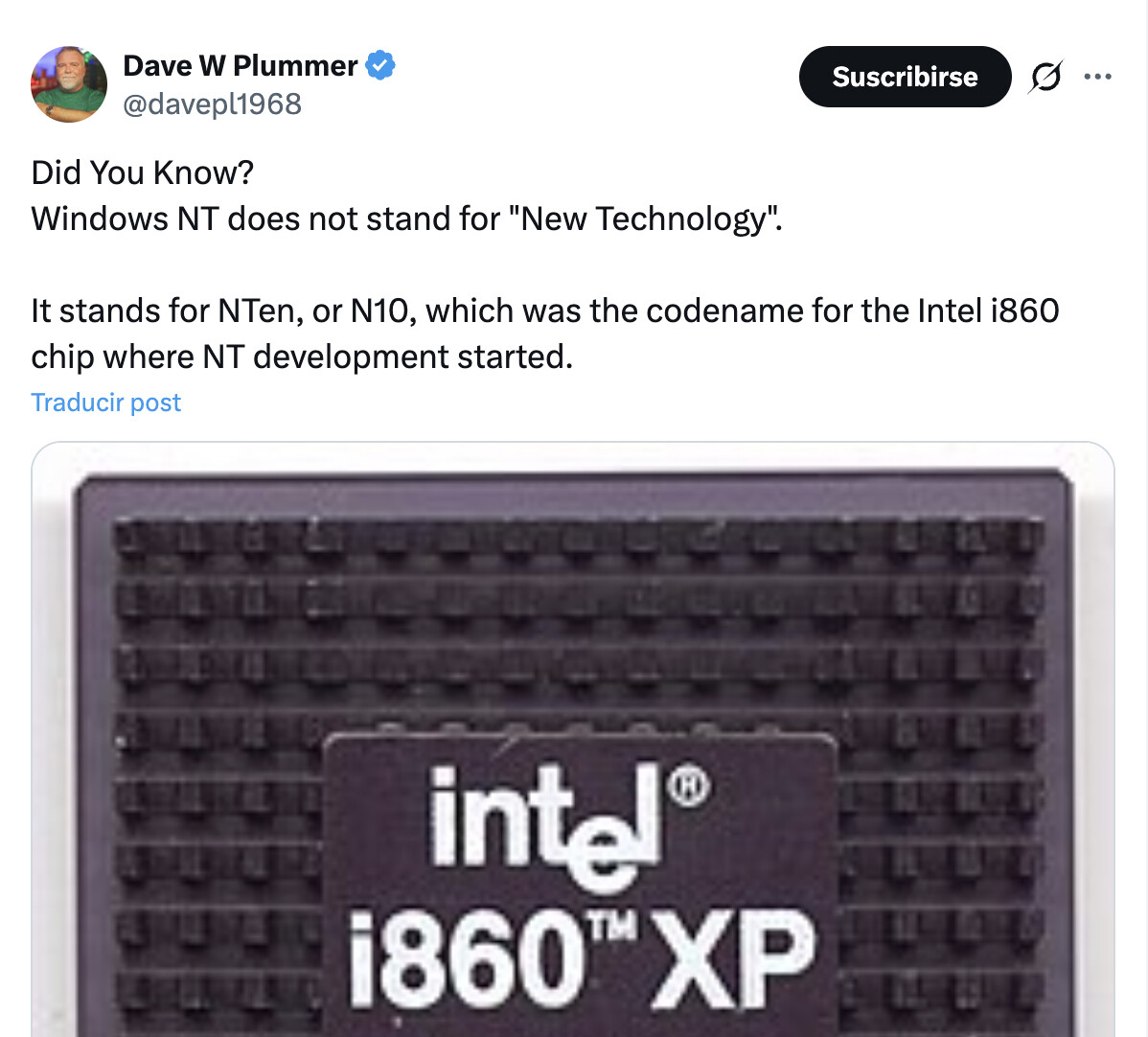Click the @davepl1968 handle

tap(213, 104)
